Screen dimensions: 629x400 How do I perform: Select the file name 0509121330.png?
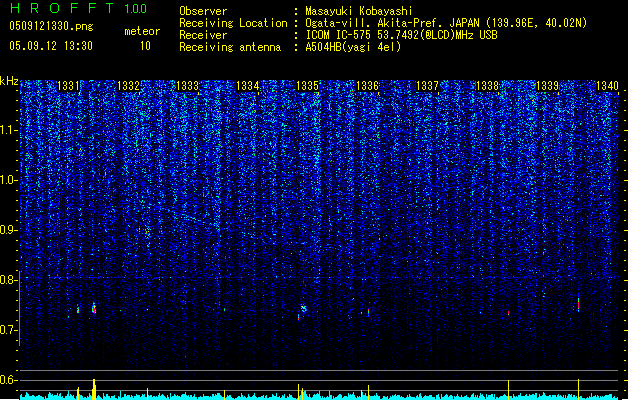point(51,26)
